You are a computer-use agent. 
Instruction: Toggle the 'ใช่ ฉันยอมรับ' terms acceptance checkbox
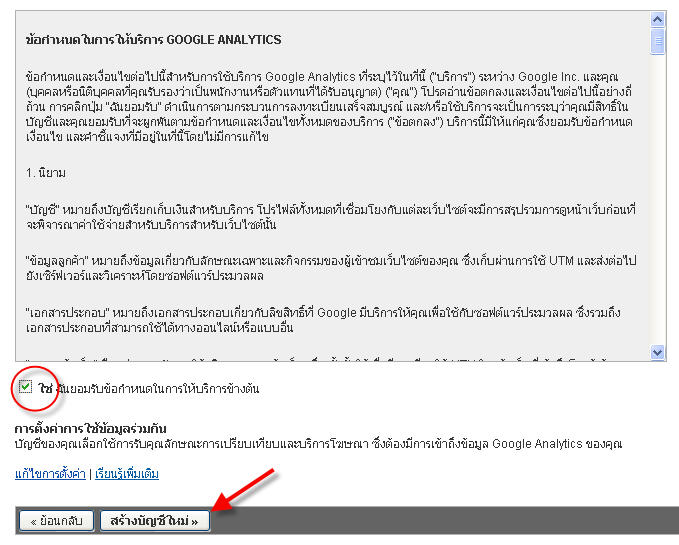pyautogui.click(x=26, y=387)
